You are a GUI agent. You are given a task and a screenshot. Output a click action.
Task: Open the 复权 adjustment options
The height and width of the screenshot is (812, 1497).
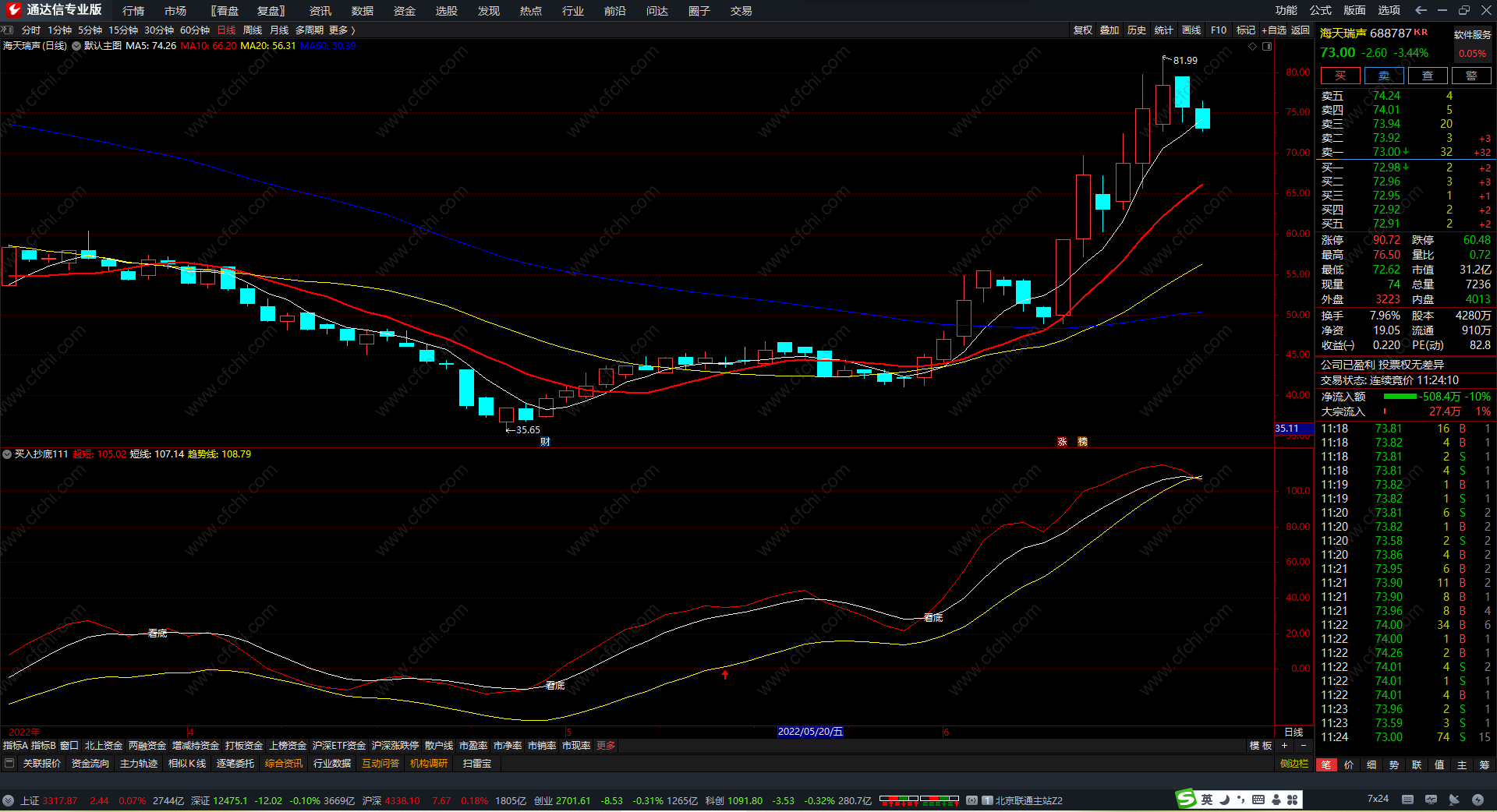[1083, 30]
